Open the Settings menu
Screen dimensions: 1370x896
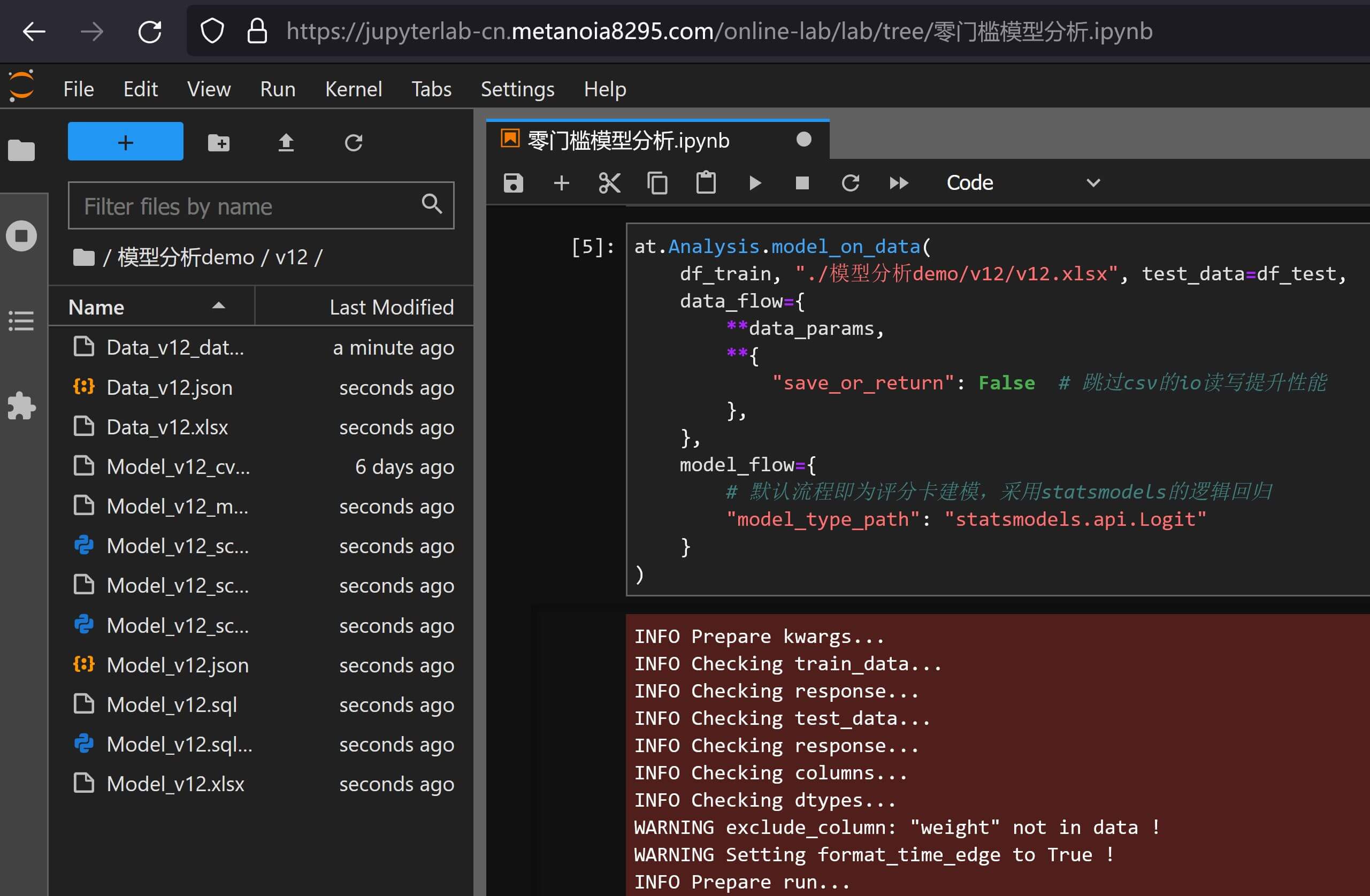point(517,89)
